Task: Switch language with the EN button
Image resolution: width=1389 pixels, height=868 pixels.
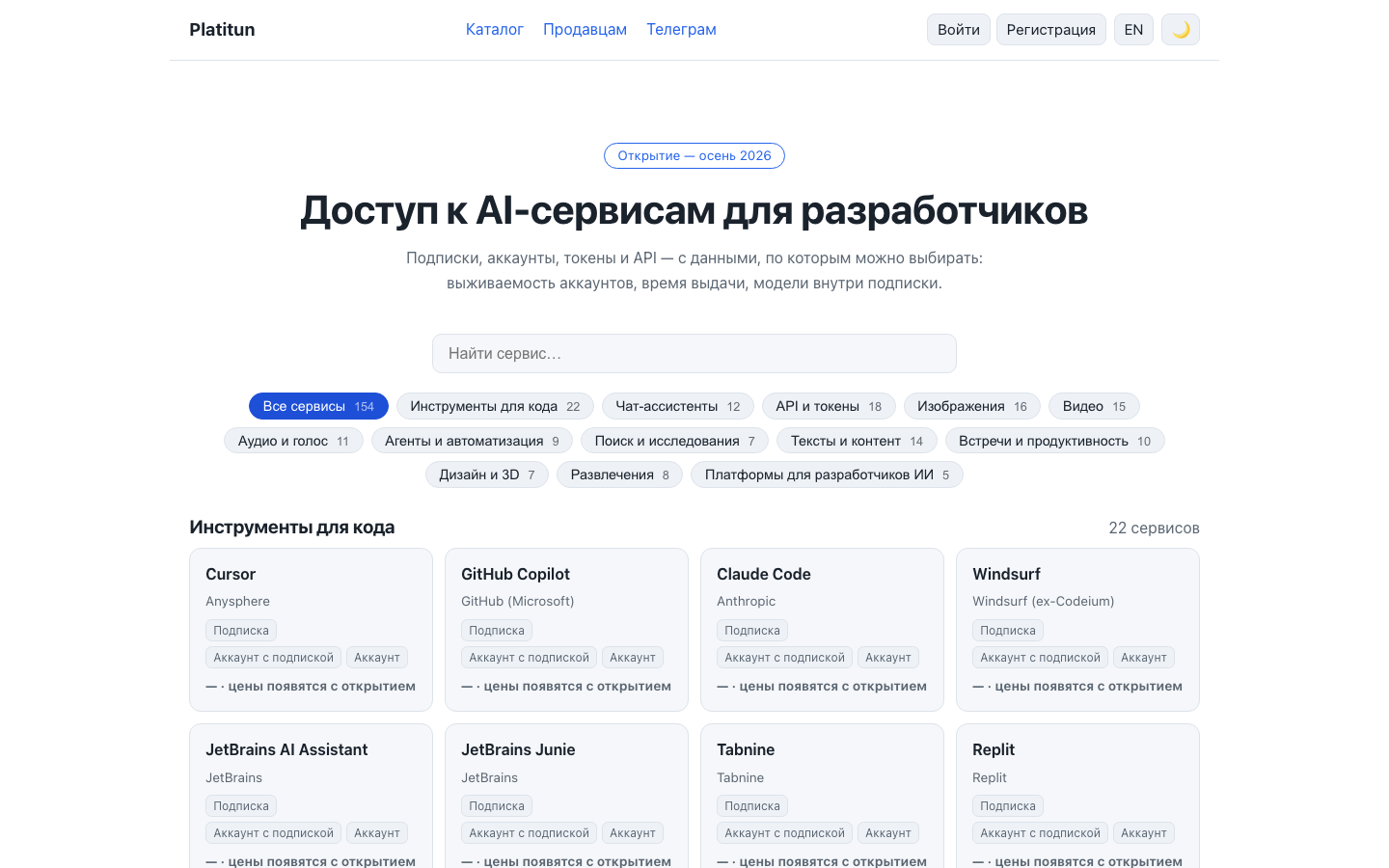Action: (x=1133, y=30)
